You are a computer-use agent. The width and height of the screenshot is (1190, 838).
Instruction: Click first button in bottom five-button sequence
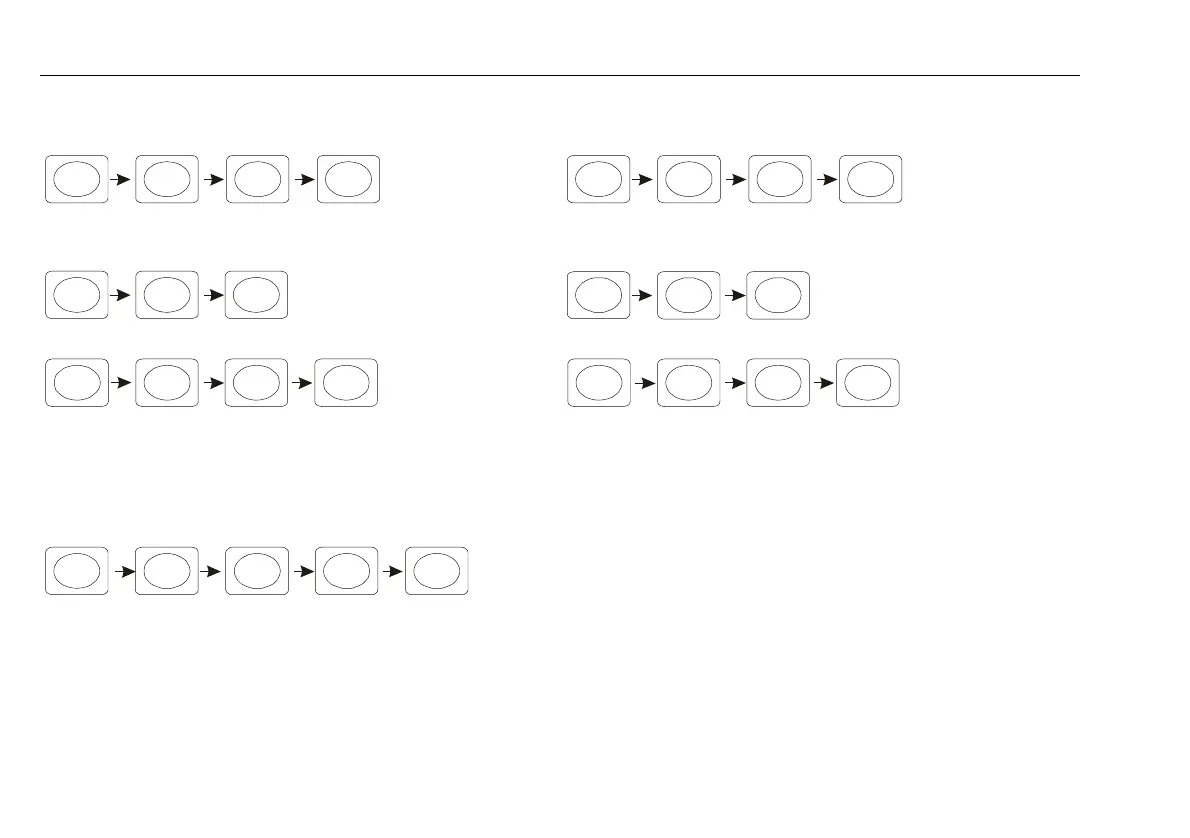point(76,572)
